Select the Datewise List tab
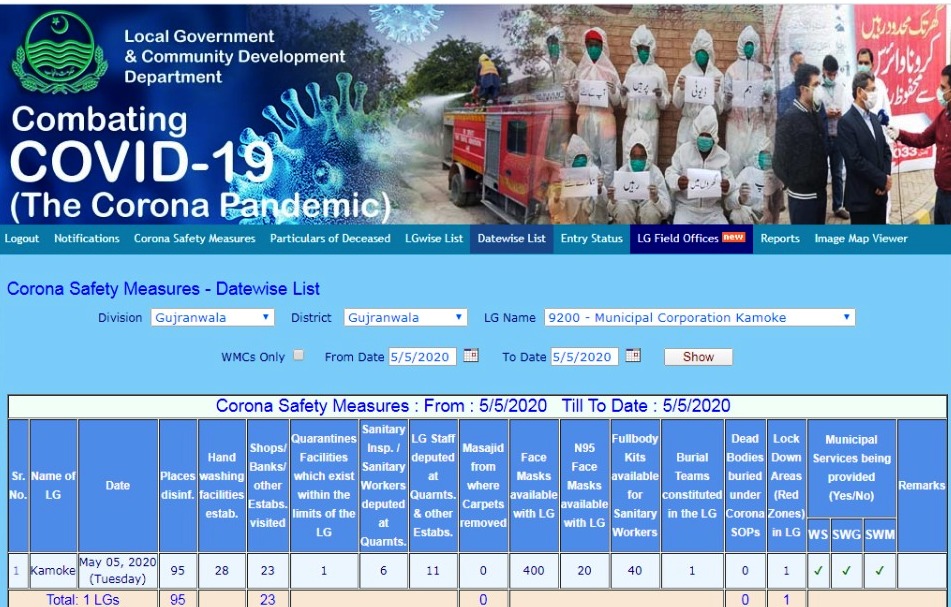The height and width of the screenshot is (607, 951). tap(511, 238)
